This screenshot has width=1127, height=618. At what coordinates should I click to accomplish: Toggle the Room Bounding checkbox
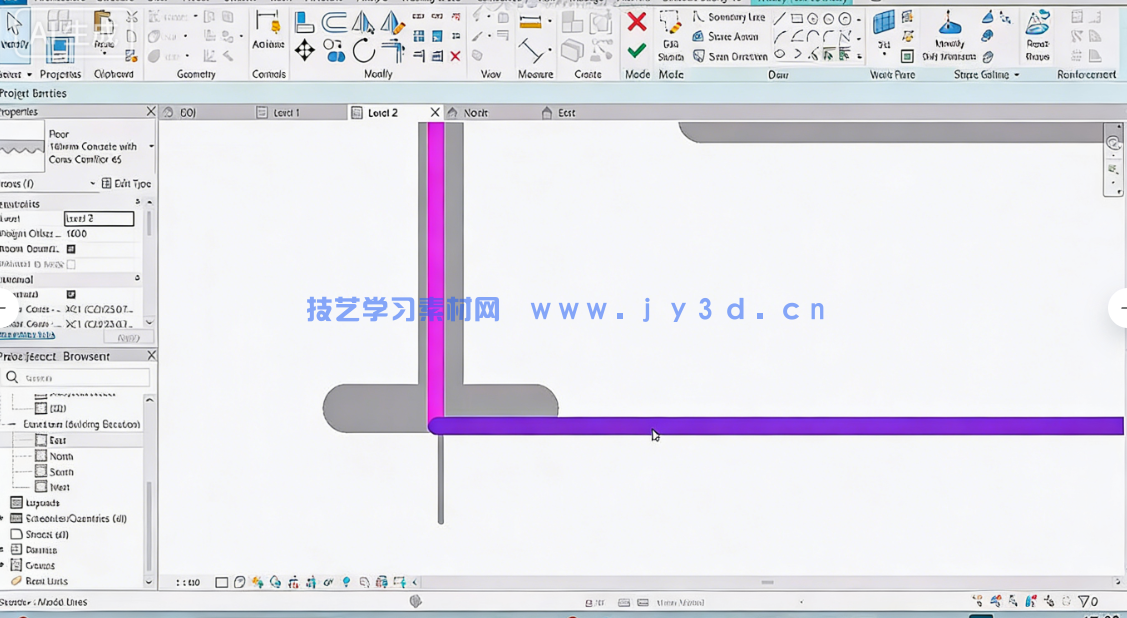click(71, 249)
